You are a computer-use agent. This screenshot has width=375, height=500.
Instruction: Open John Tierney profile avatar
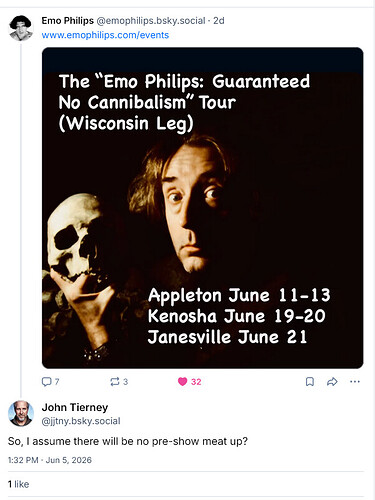[21, 413]
